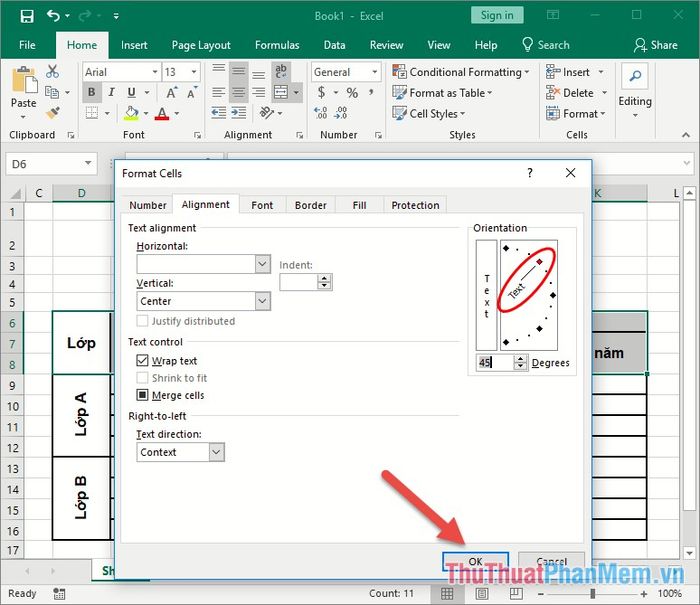Image resolution: width=700 pixels, height=605 pixels.
Task: Uncheck the Wrap text checkbox
Action: click(142, 360)
